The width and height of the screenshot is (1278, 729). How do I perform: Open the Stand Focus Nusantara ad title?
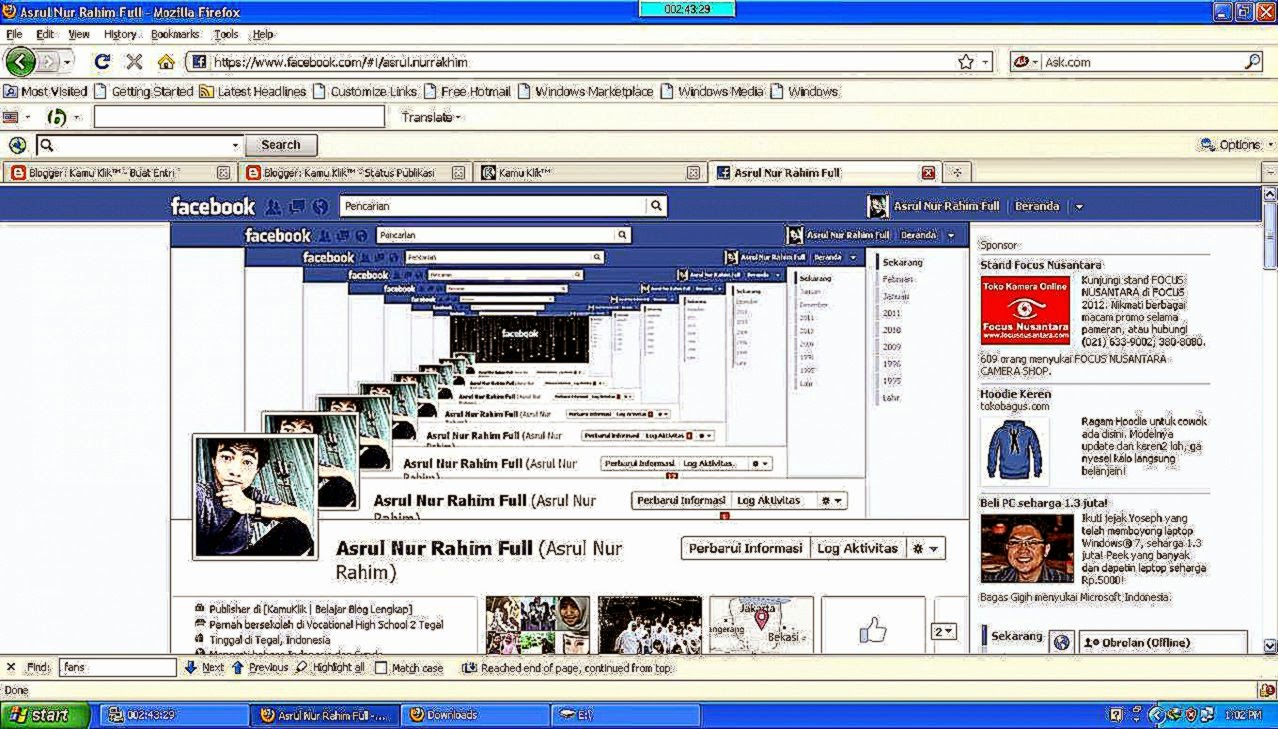1041,265
